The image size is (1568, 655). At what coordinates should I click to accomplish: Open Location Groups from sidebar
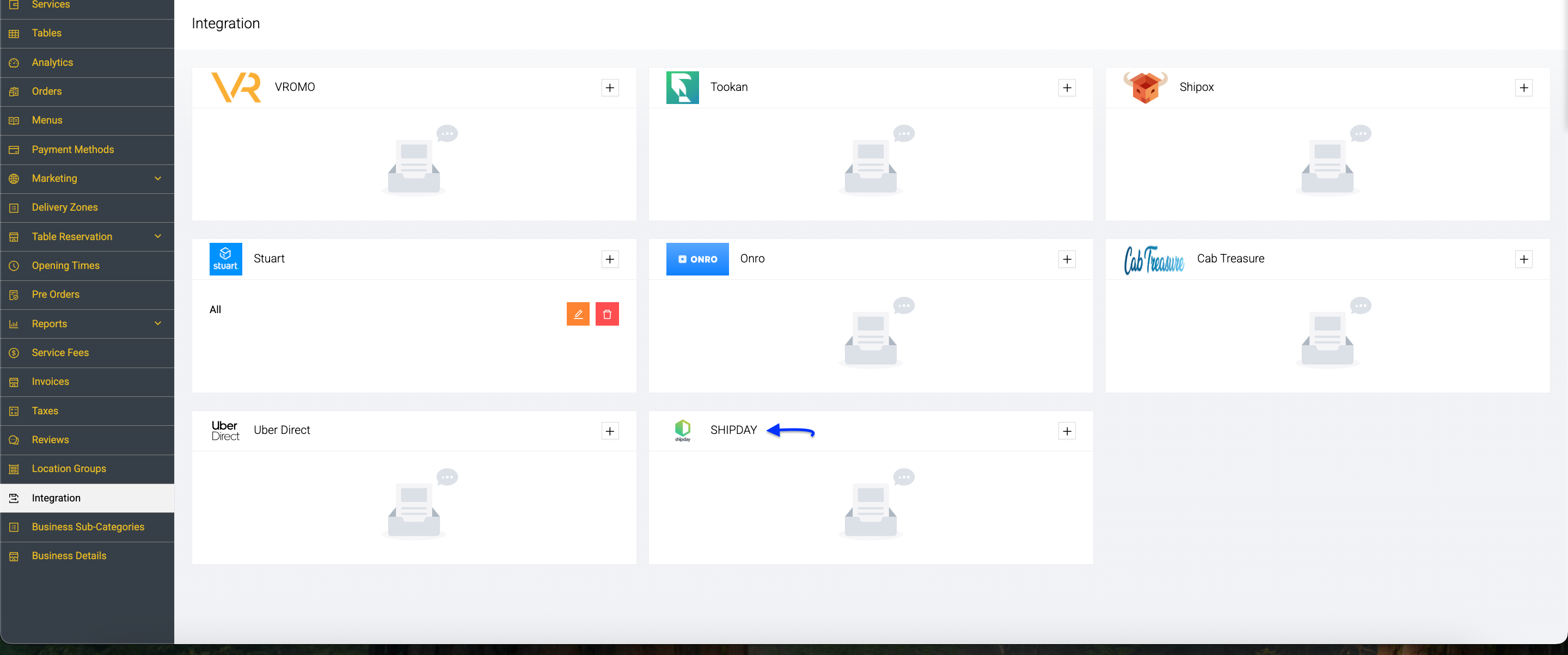tap(87, 469)
